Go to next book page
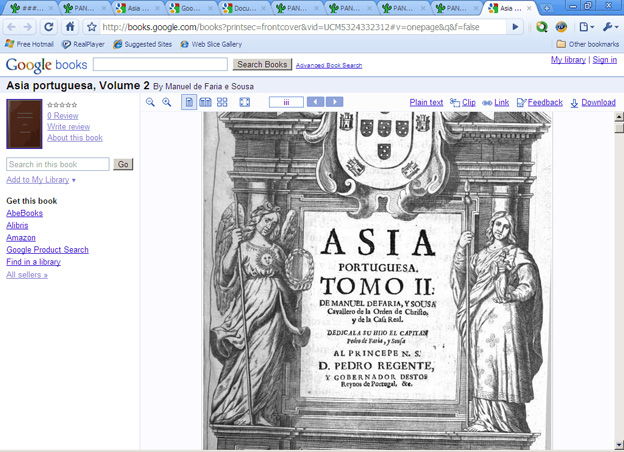Screen dimensions: 624x452 [x=335, y=102]
